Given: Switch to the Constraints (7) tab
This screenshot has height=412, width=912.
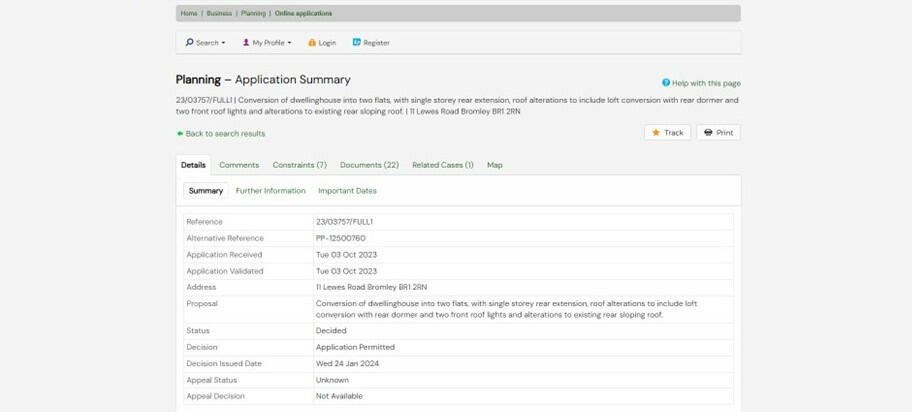Looking at the screenshot, I should (300, 165).
